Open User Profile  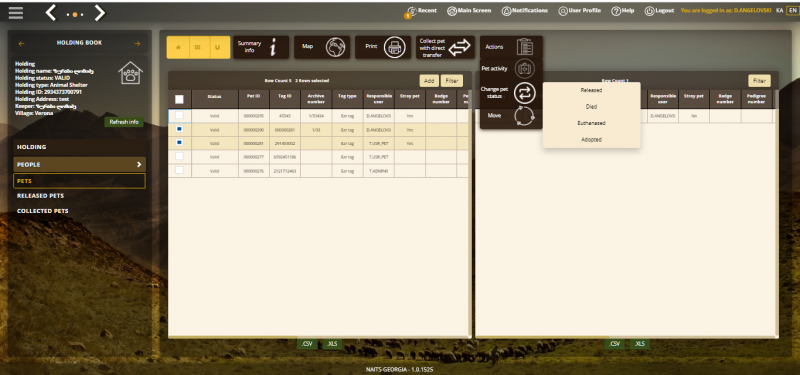pyautogui.click(x=580, y=11)
